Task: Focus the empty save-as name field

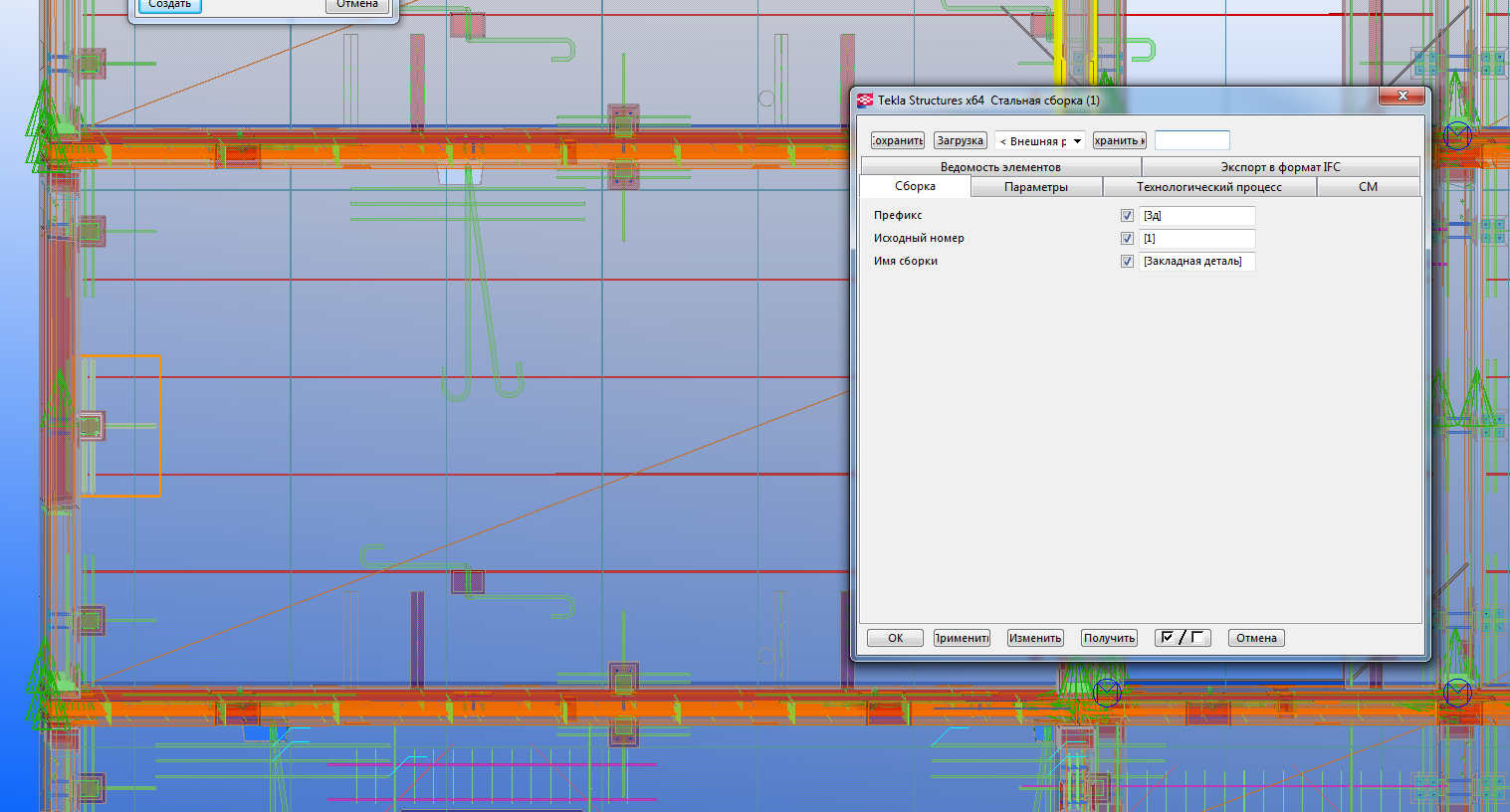Action: click(x=1191, y=141)
